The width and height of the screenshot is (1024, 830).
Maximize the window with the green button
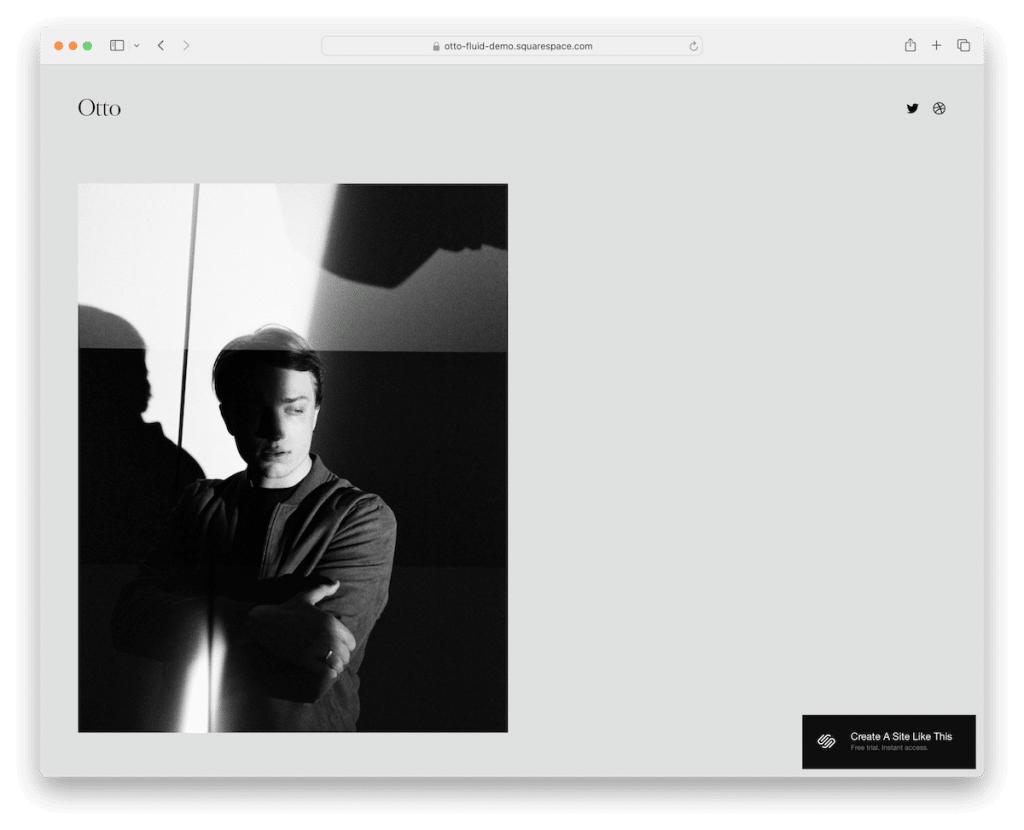(x=87, y=45)
